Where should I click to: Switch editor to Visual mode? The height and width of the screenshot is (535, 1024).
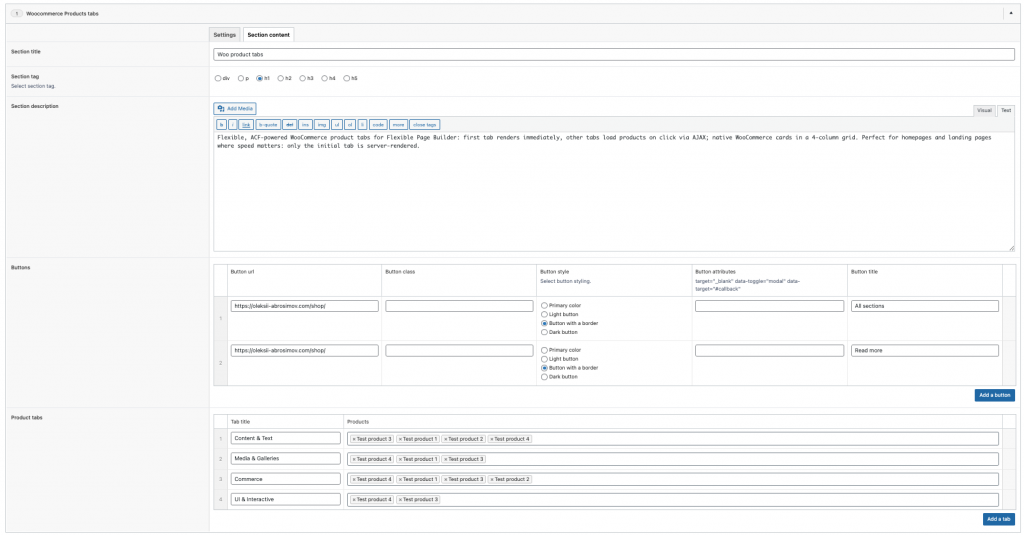[x=984, y=110]
